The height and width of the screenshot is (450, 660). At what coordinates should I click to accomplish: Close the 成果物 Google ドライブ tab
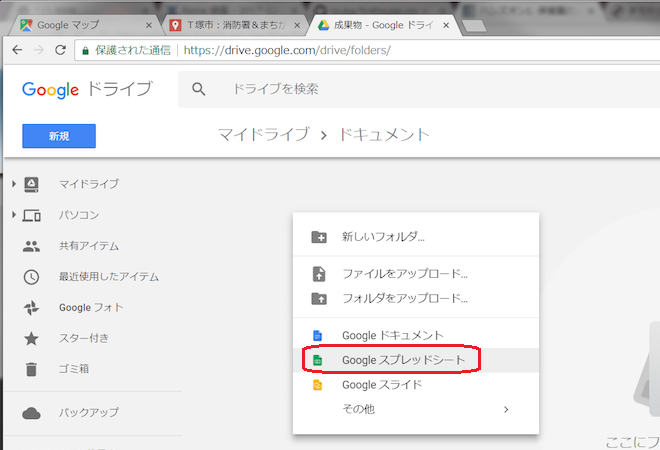[x=446, y=26]
